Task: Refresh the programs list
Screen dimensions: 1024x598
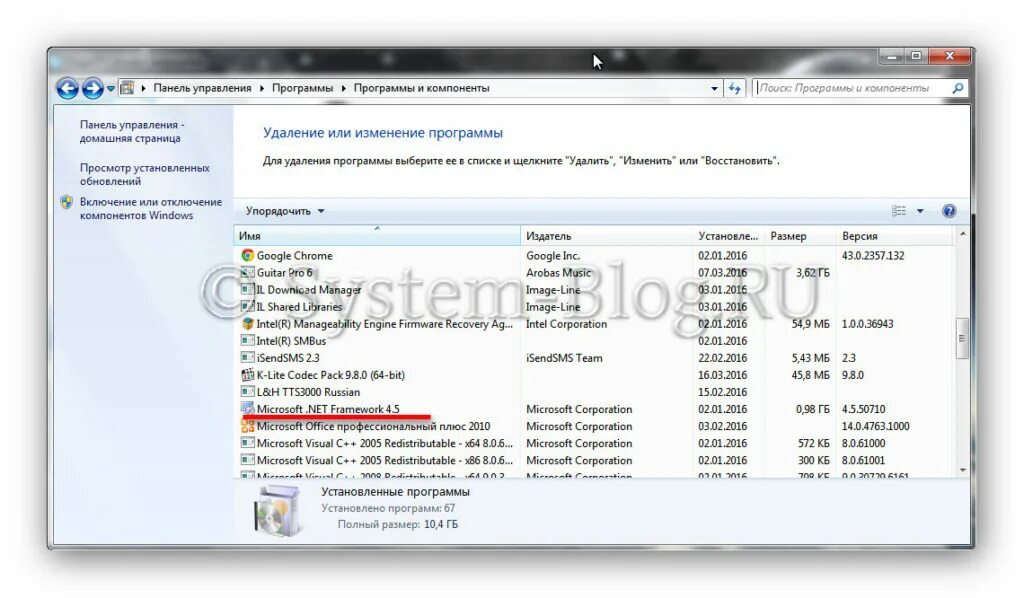Action: pos(735,88)
